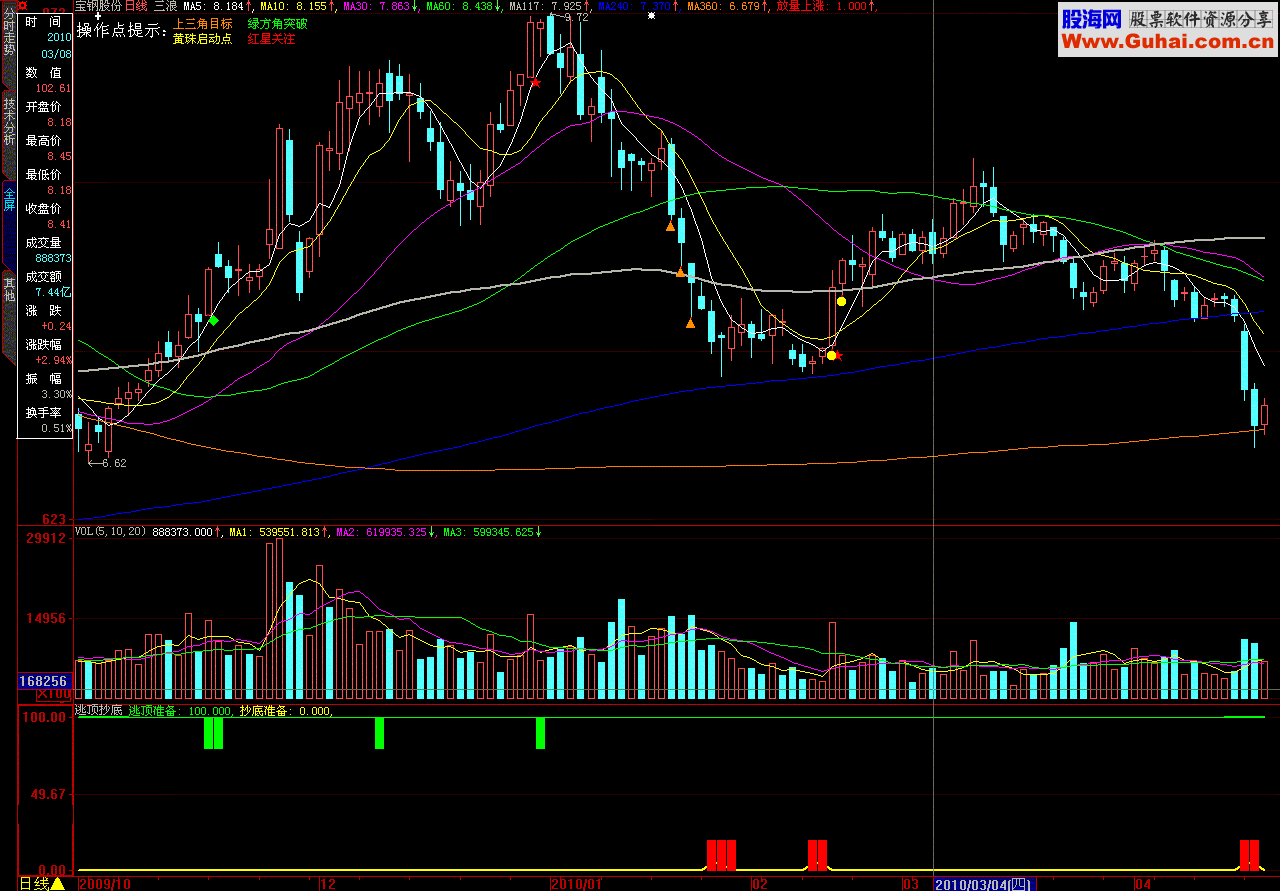Click the green diamond breakout marker
Screen dimensions: 1280x891
point(213,320)
